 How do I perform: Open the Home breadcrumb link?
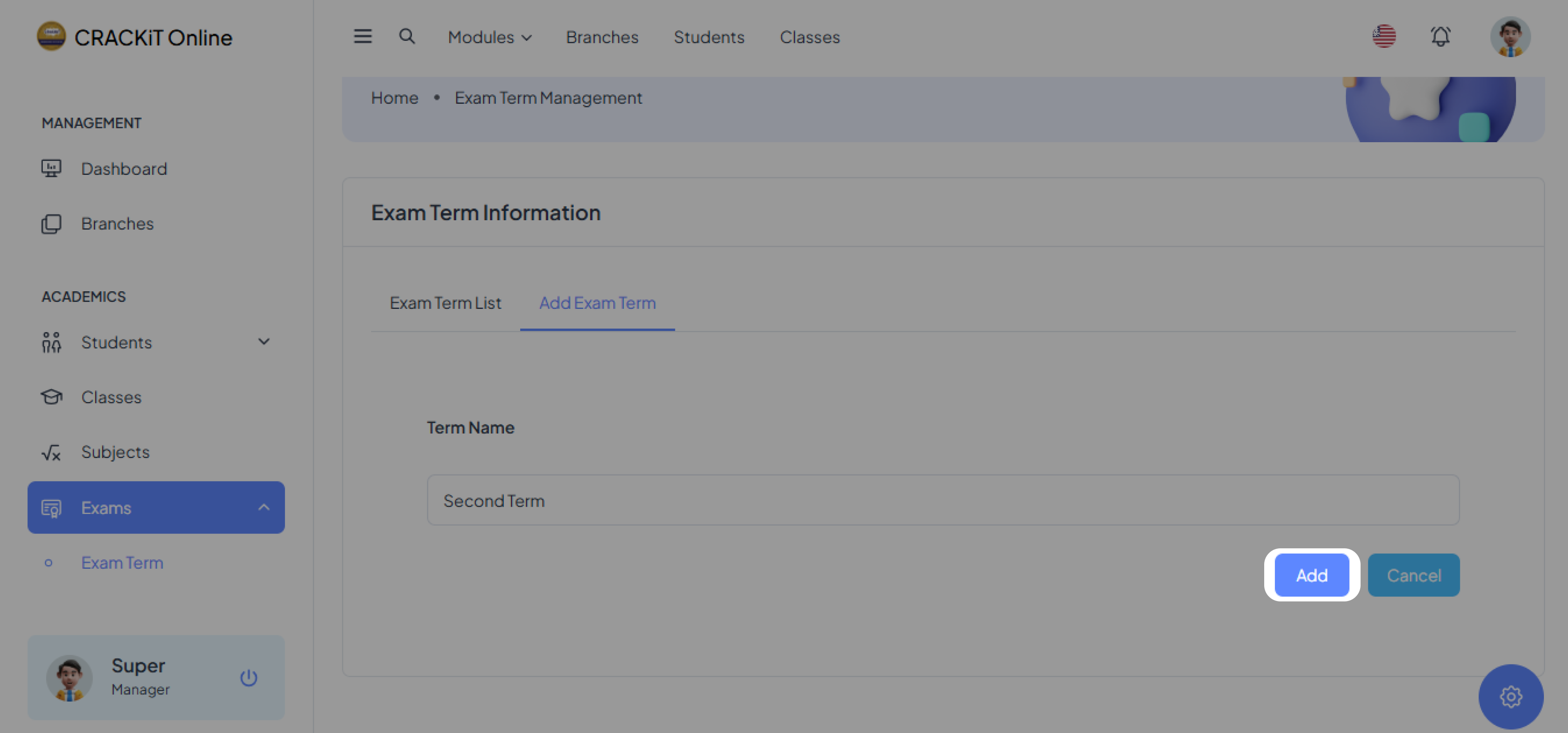pyautogui.click(x=394, y=98)
